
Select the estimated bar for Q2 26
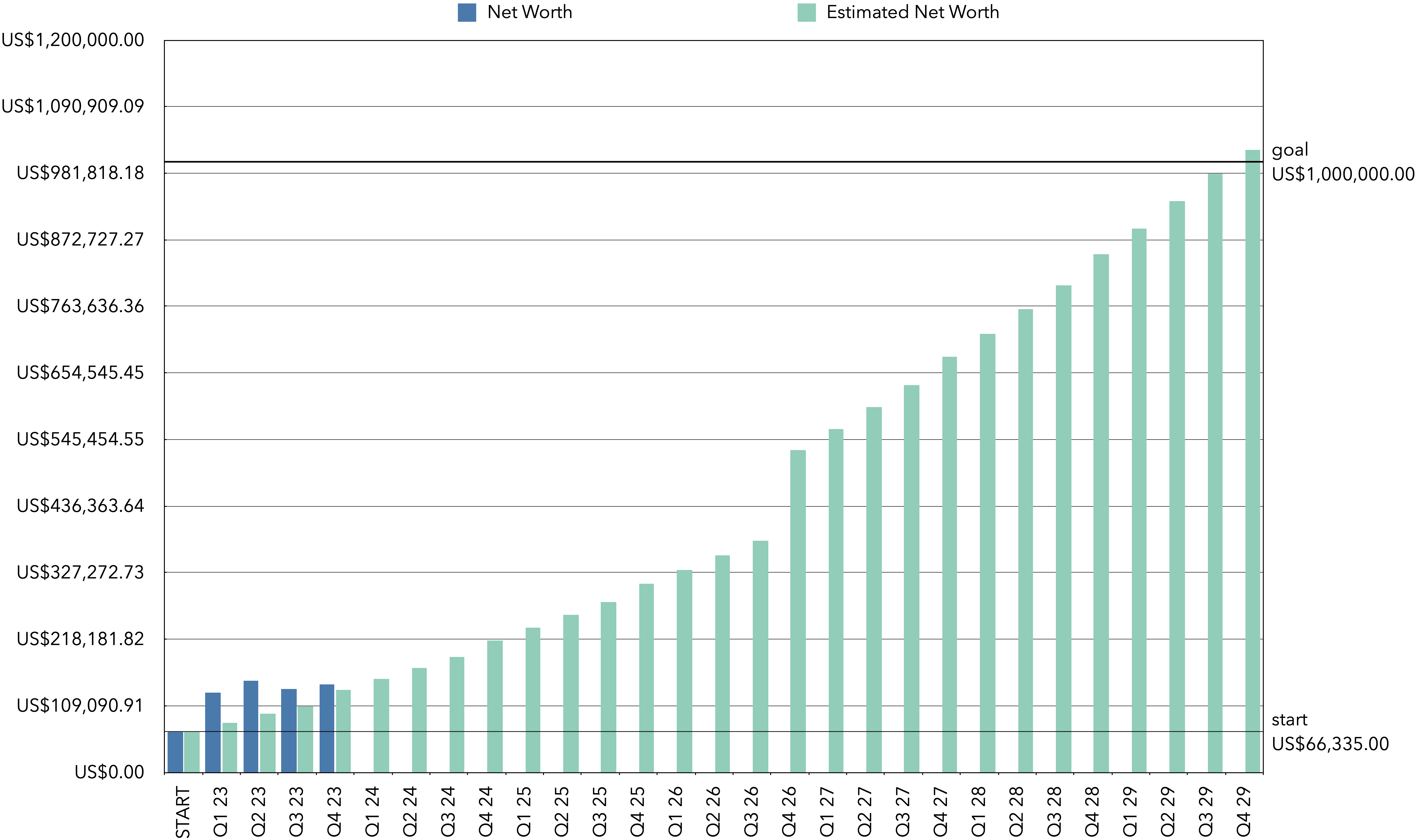(x=723, y=664)
